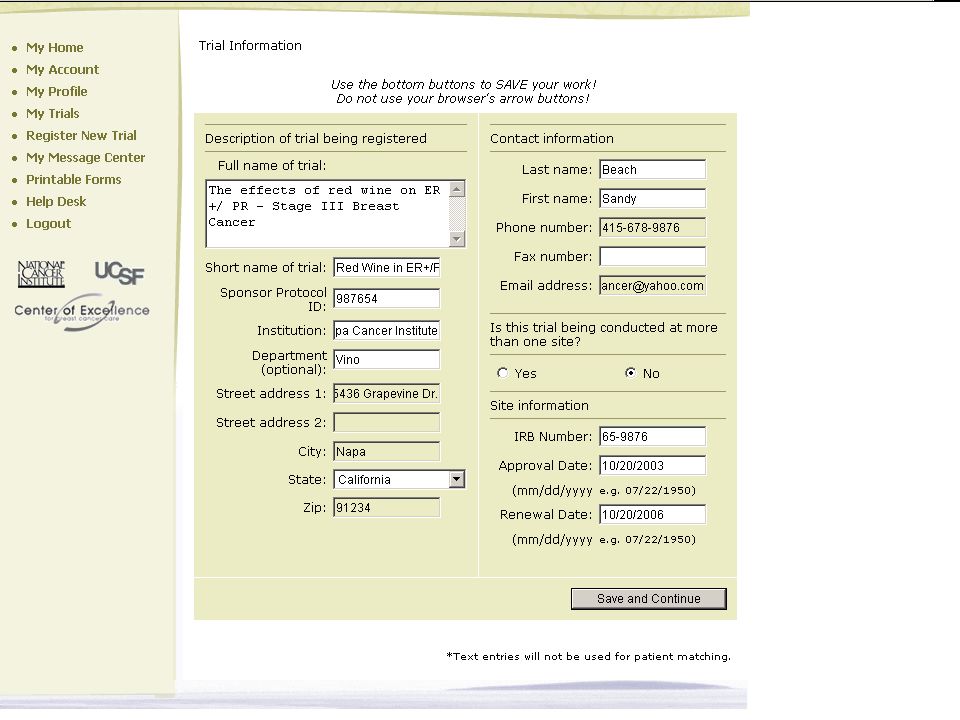Click the empty Street address 2 field

click(x=387, y=422)
